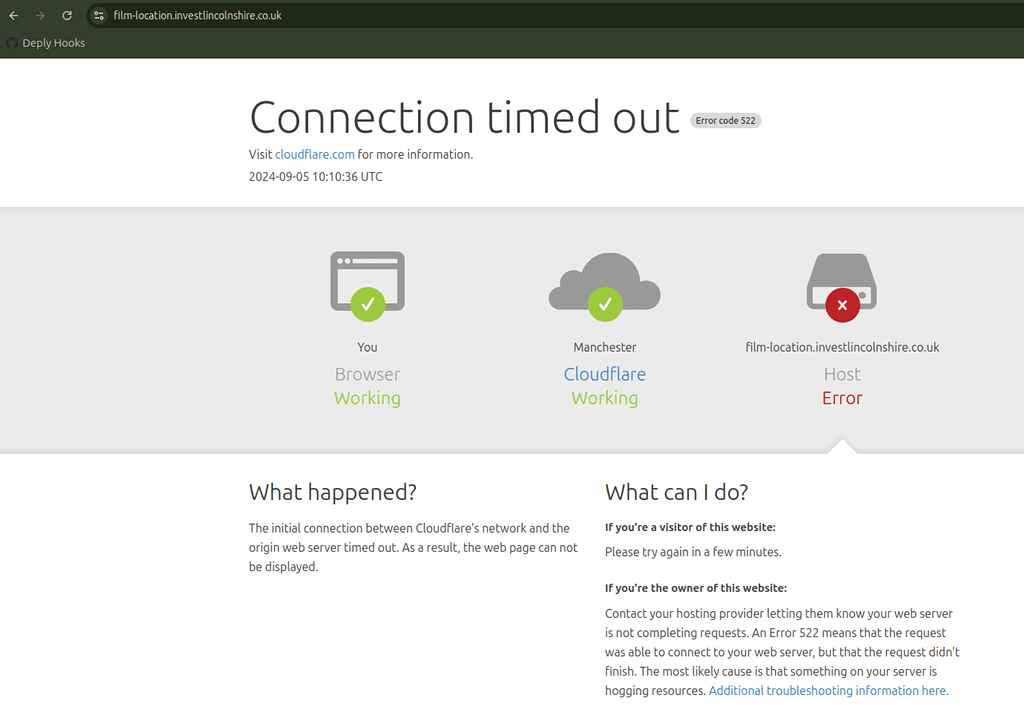Open the cloudflare.com link

(x=314, y=154)
